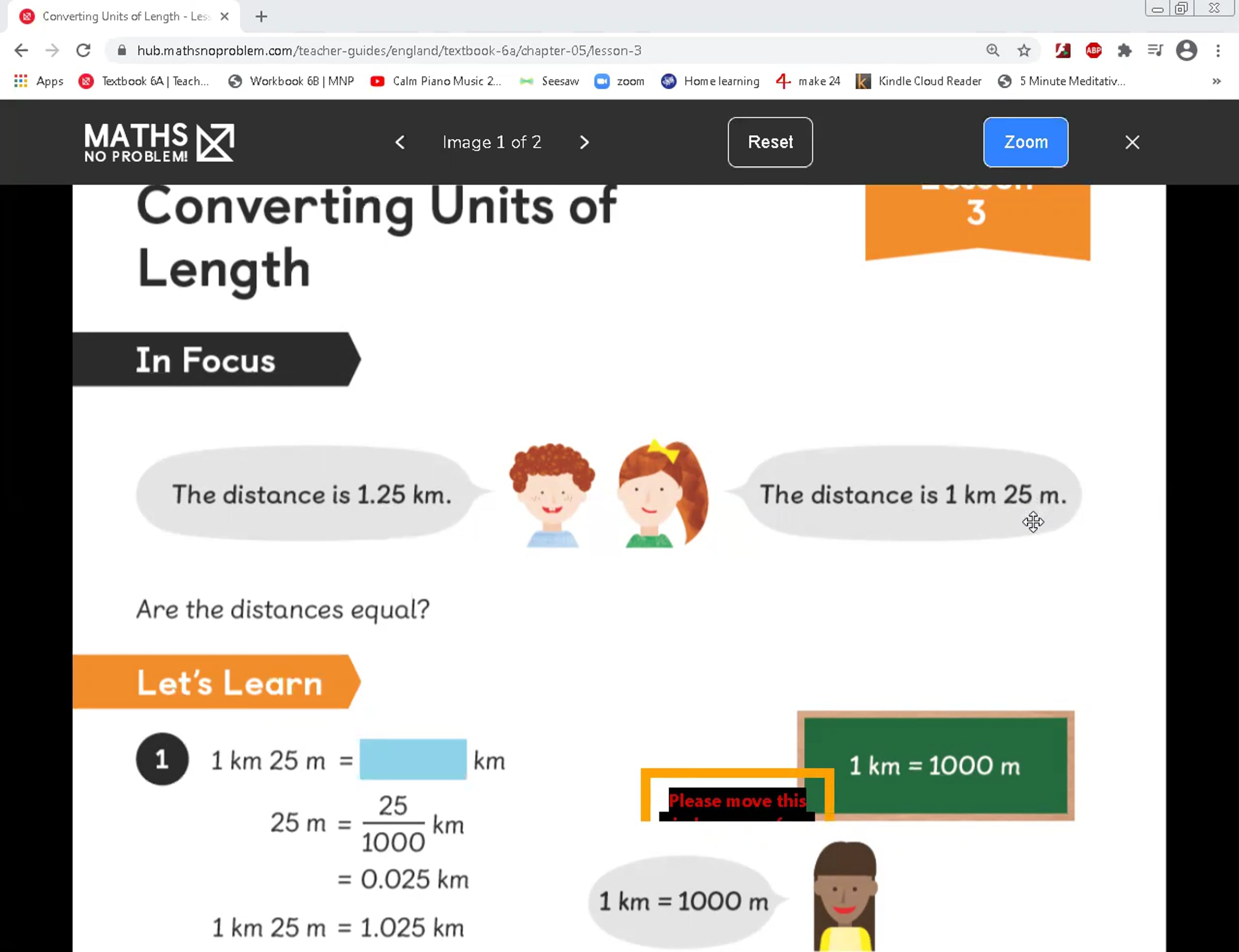This screenshot has width=1239, height=952.
Task: Reload the page with refresh icon
Action: tap(83, 51)
